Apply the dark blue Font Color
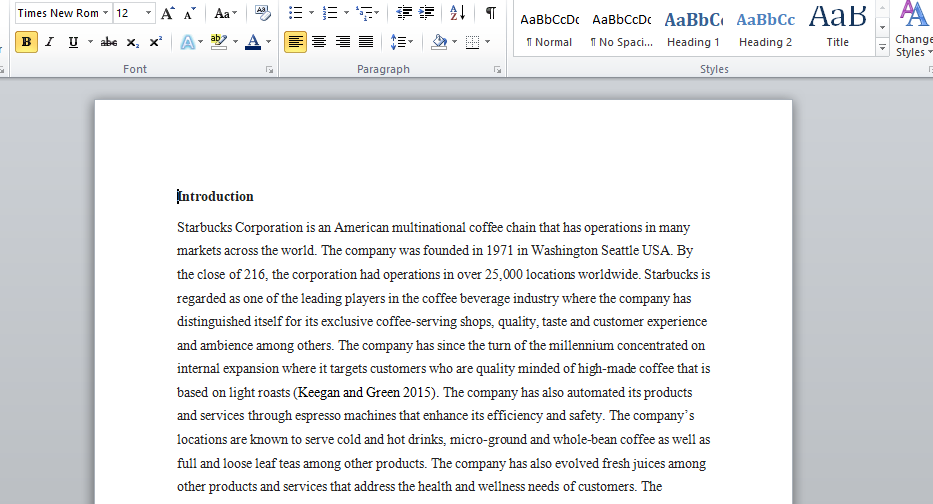This screenshot has width=933, height=504. [x=253, y=42]
